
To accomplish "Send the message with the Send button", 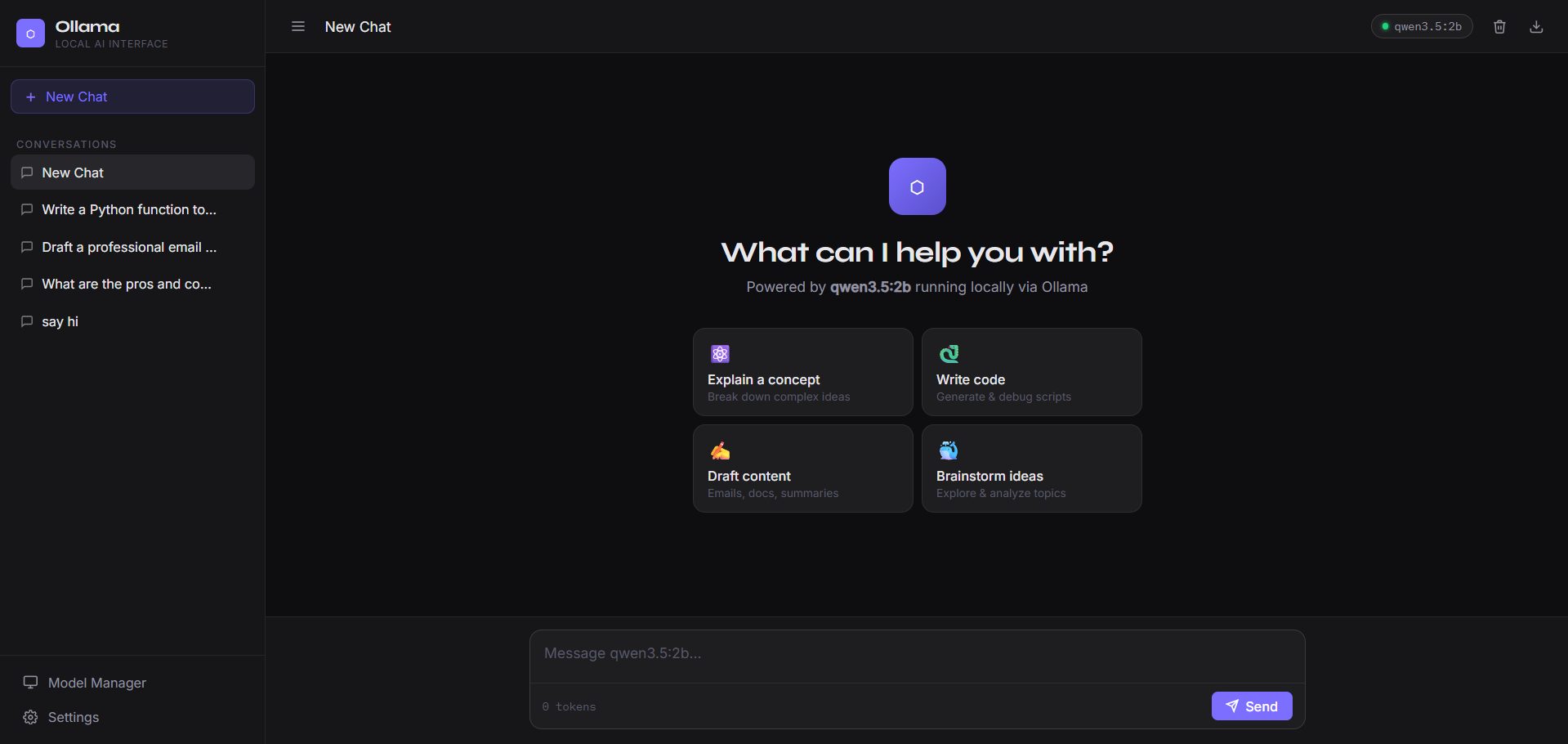I will (1252, 706).
